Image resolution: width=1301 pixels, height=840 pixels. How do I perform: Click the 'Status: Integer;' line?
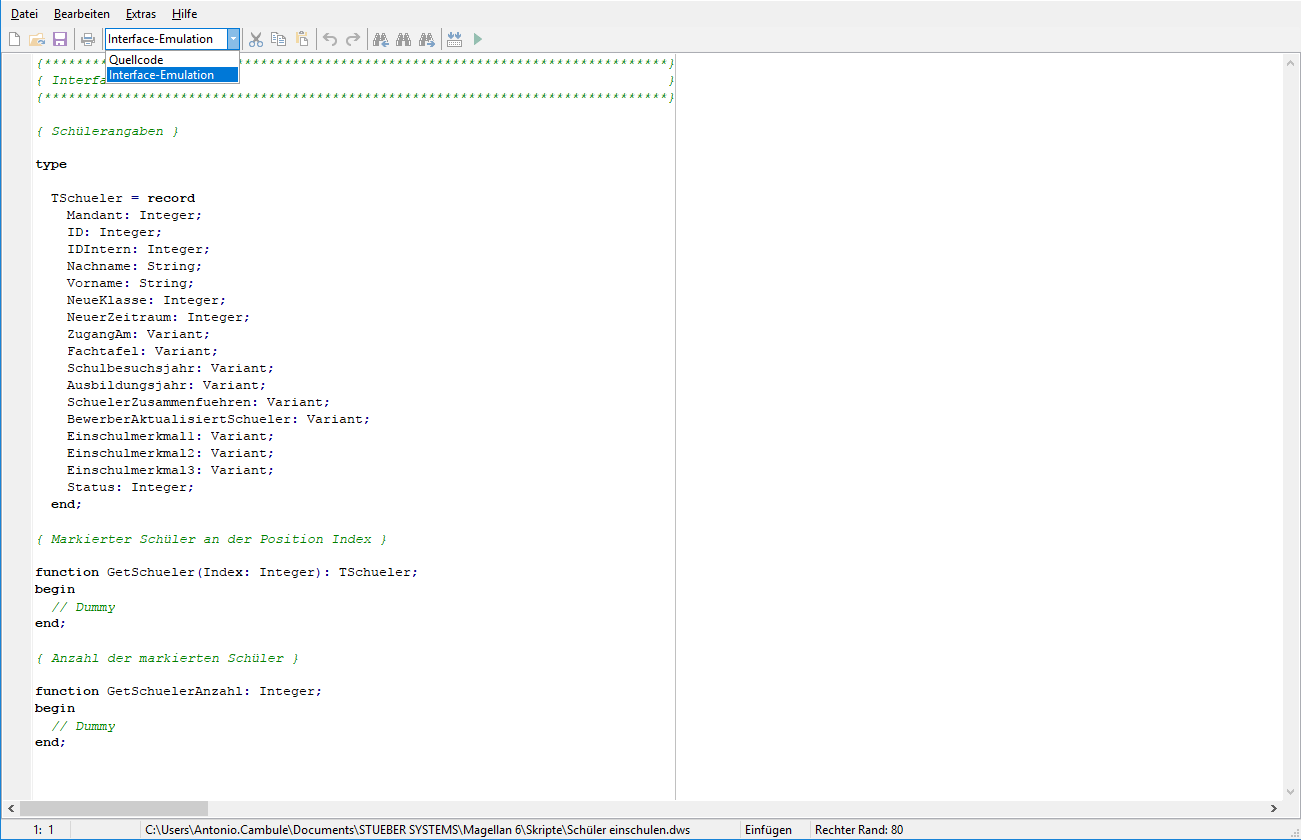[x=130, y=487]
